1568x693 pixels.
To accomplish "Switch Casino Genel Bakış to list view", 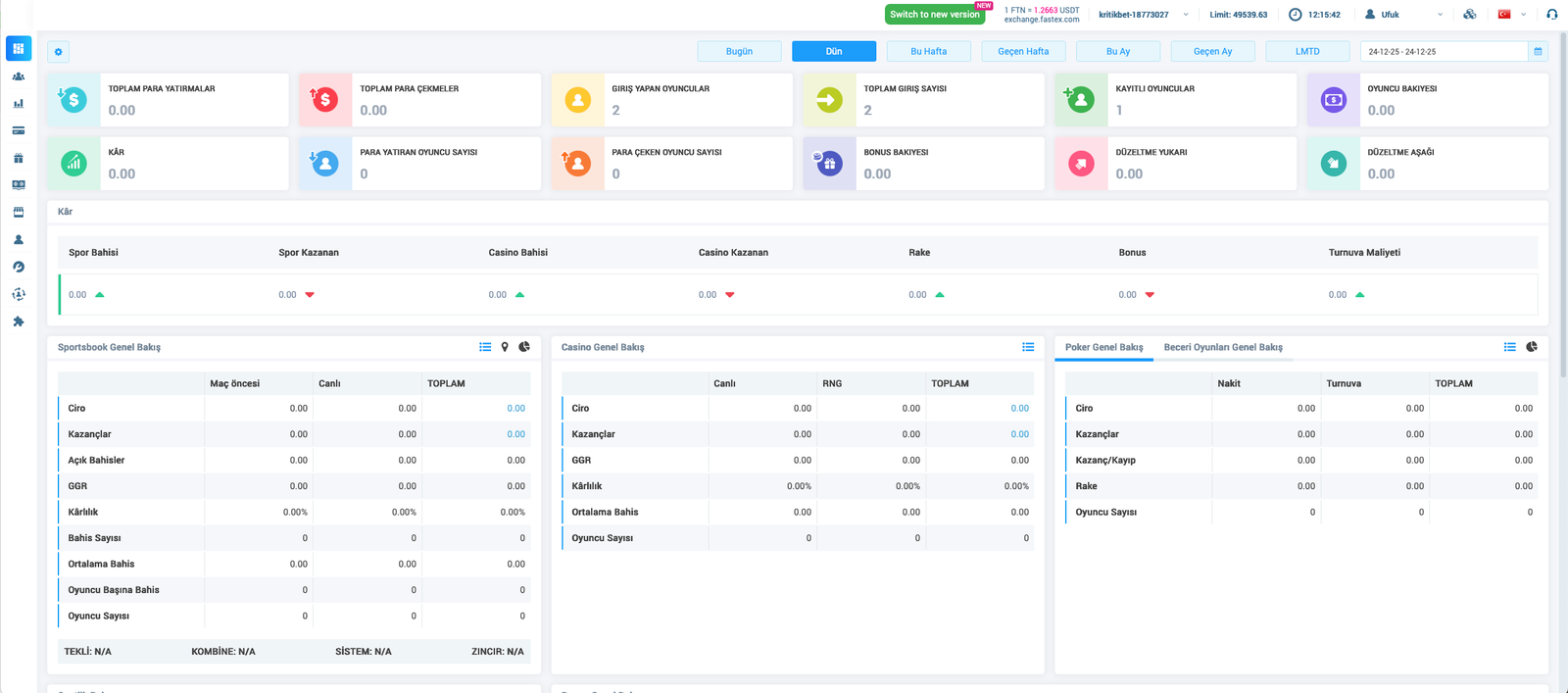I will click(x=1028, y=347).
